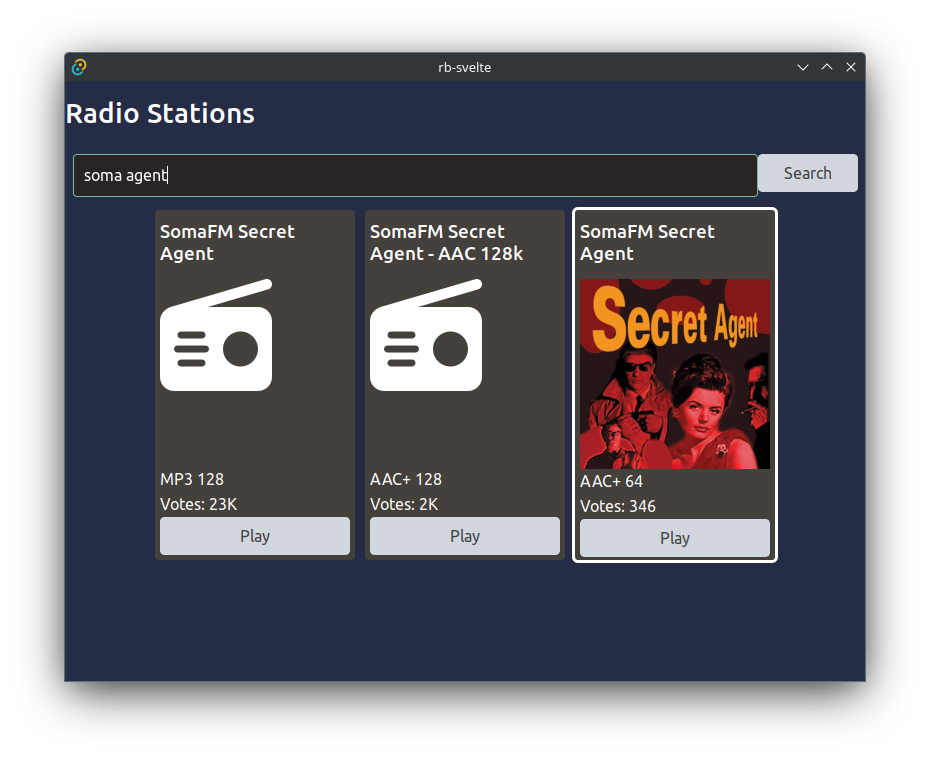Click the 'MP3 128' codec label
The image size is (930, 758).
click(192, 479)
